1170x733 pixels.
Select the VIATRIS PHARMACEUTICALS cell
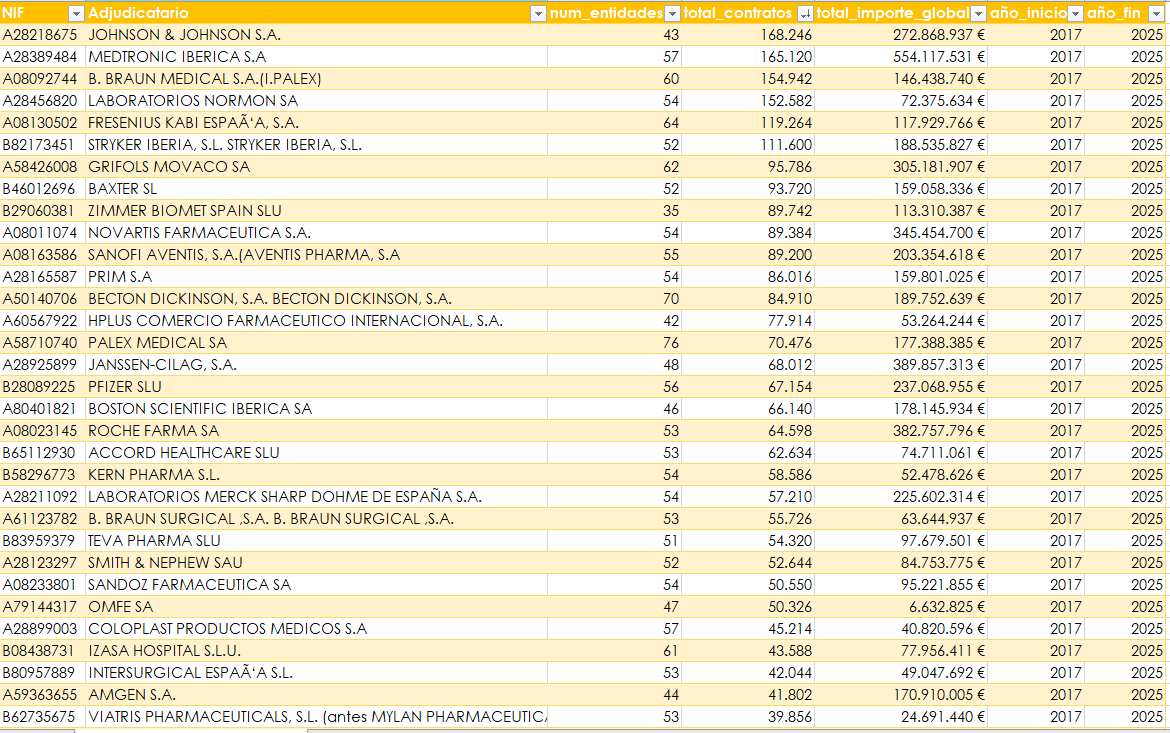[316, 717]
